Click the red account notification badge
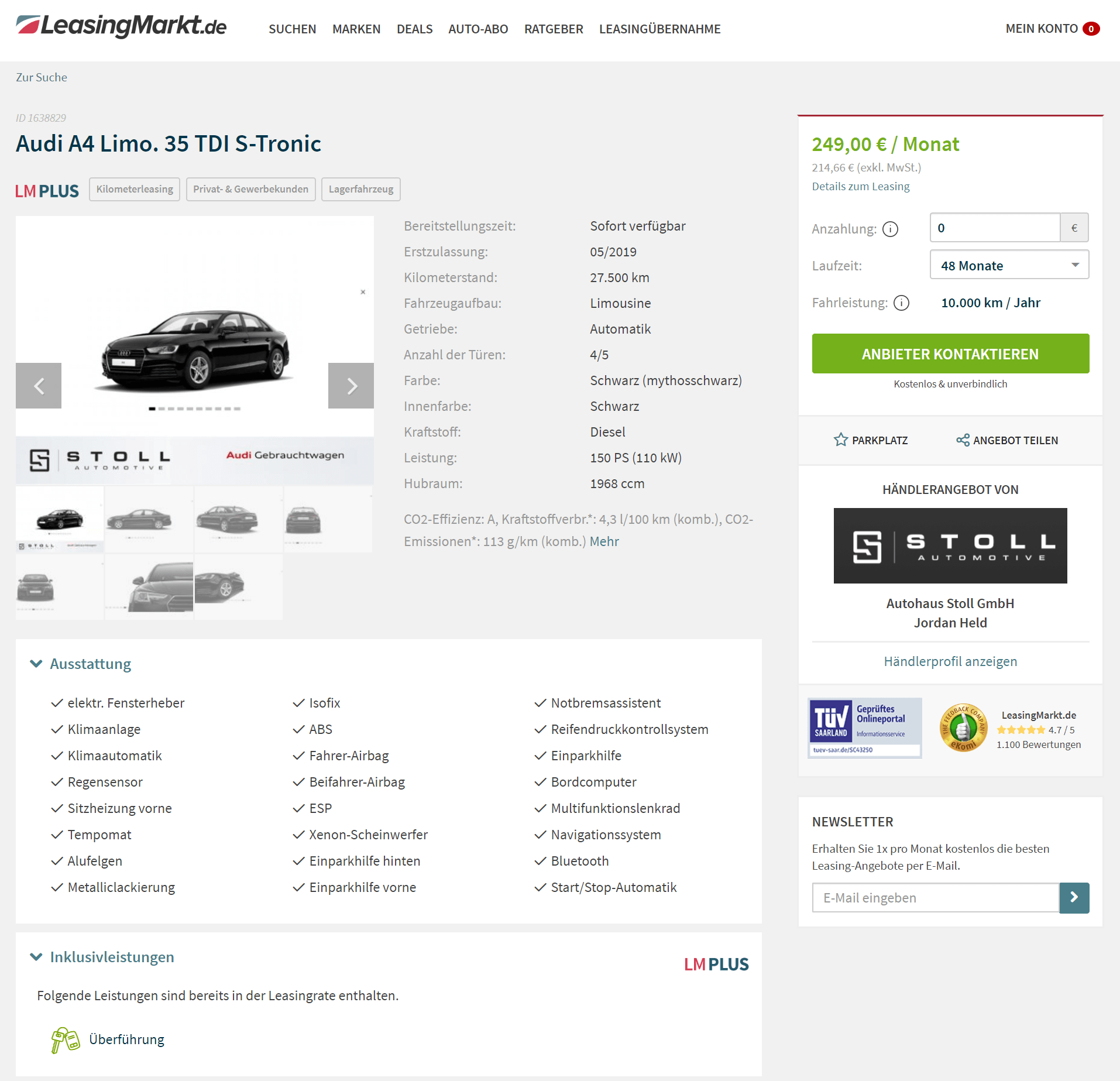The image size is (1120, 1081). 1091,29
